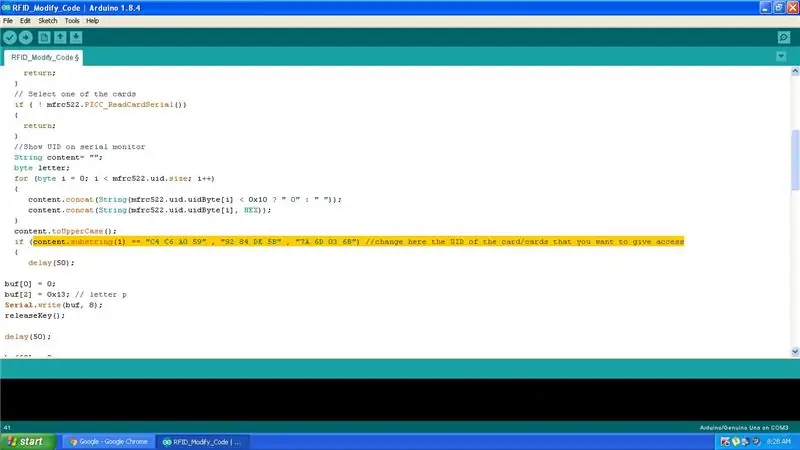Open a sketch with the Open icon
800x450 pixels.
(60, 37)
